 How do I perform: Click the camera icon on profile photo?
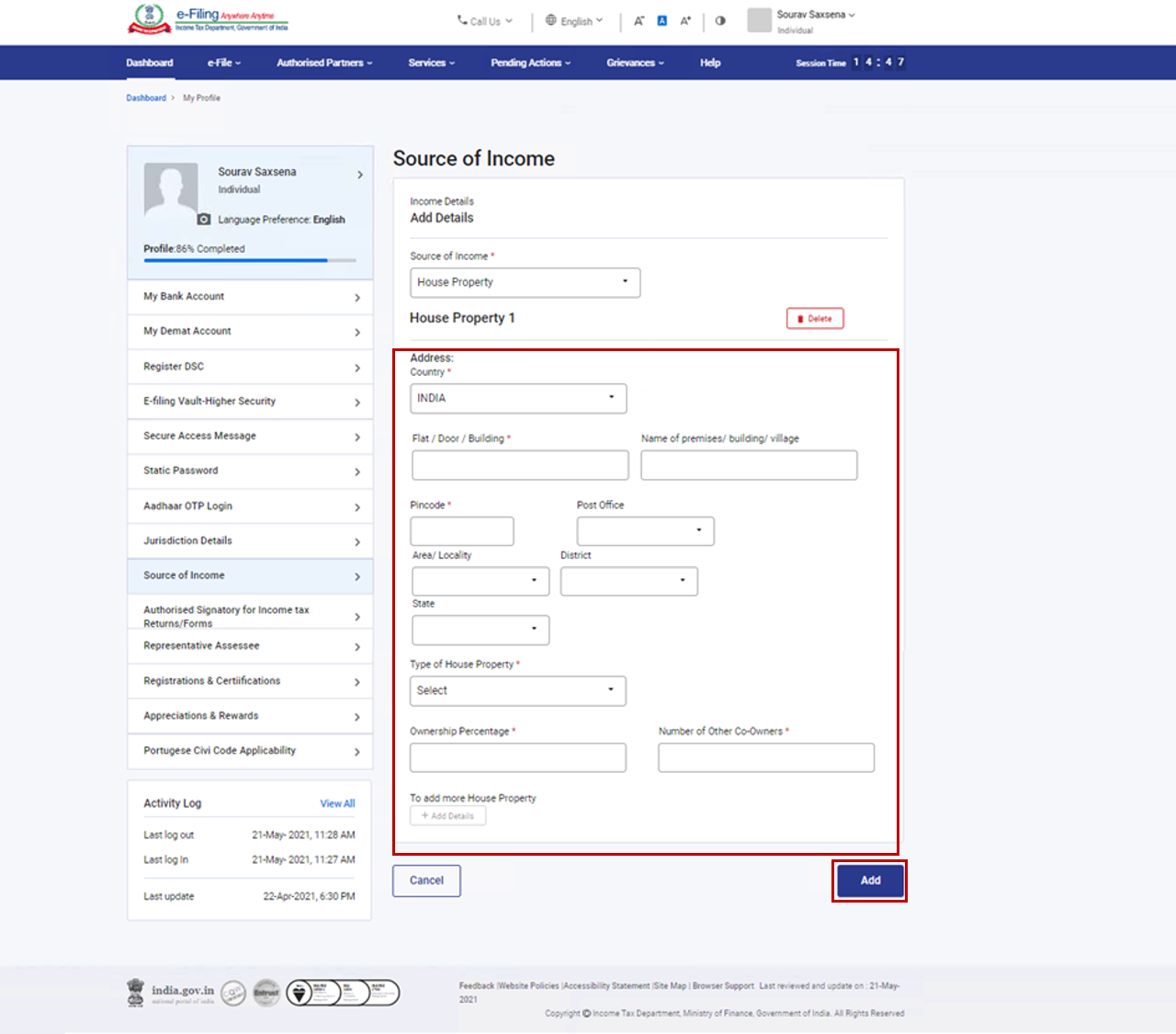tap(204, 220)
